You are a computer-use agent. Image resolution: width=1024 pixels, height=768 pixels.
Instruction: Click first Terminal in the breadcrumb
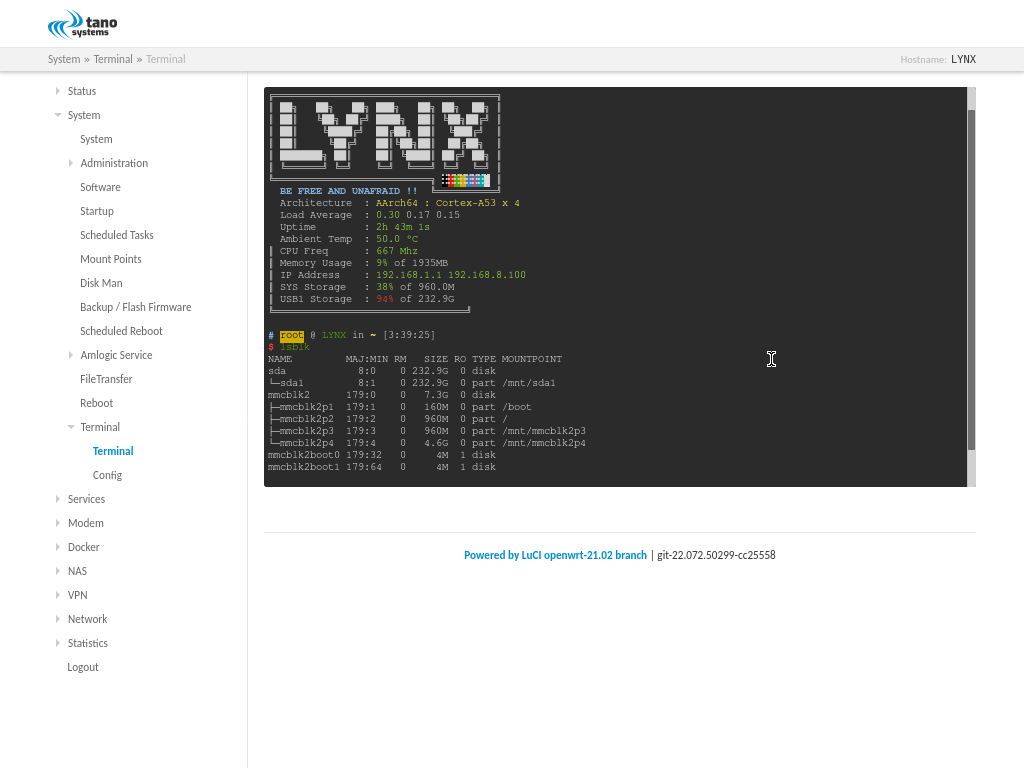113,59
